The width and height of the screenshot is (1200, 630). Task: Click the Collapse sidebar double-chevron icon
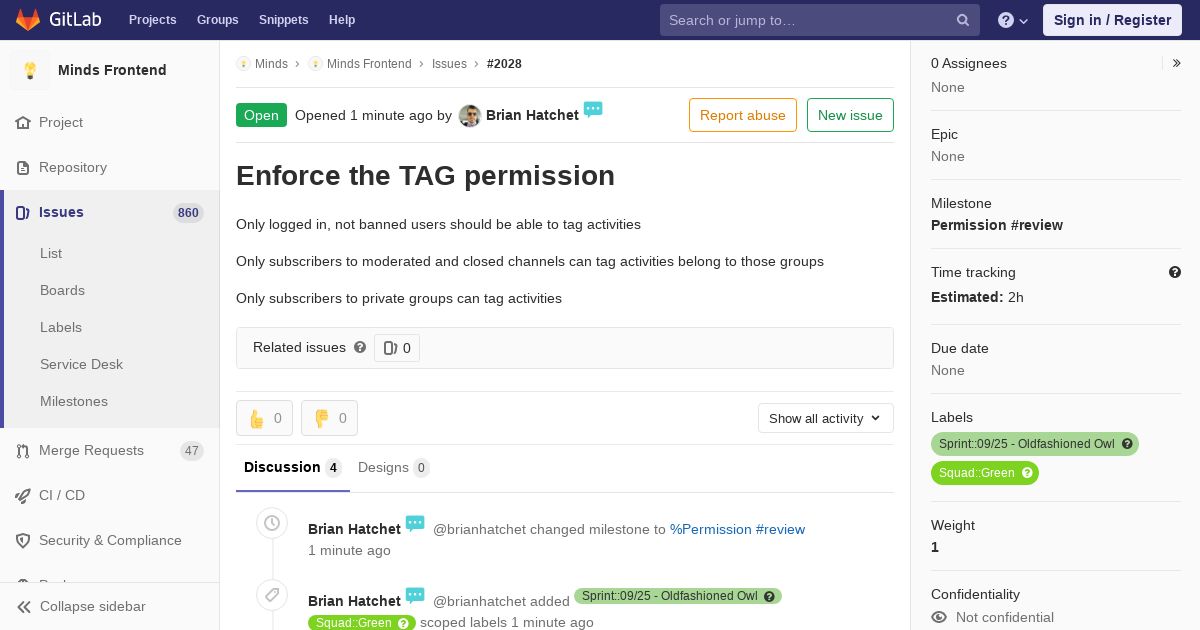[23, 607]
